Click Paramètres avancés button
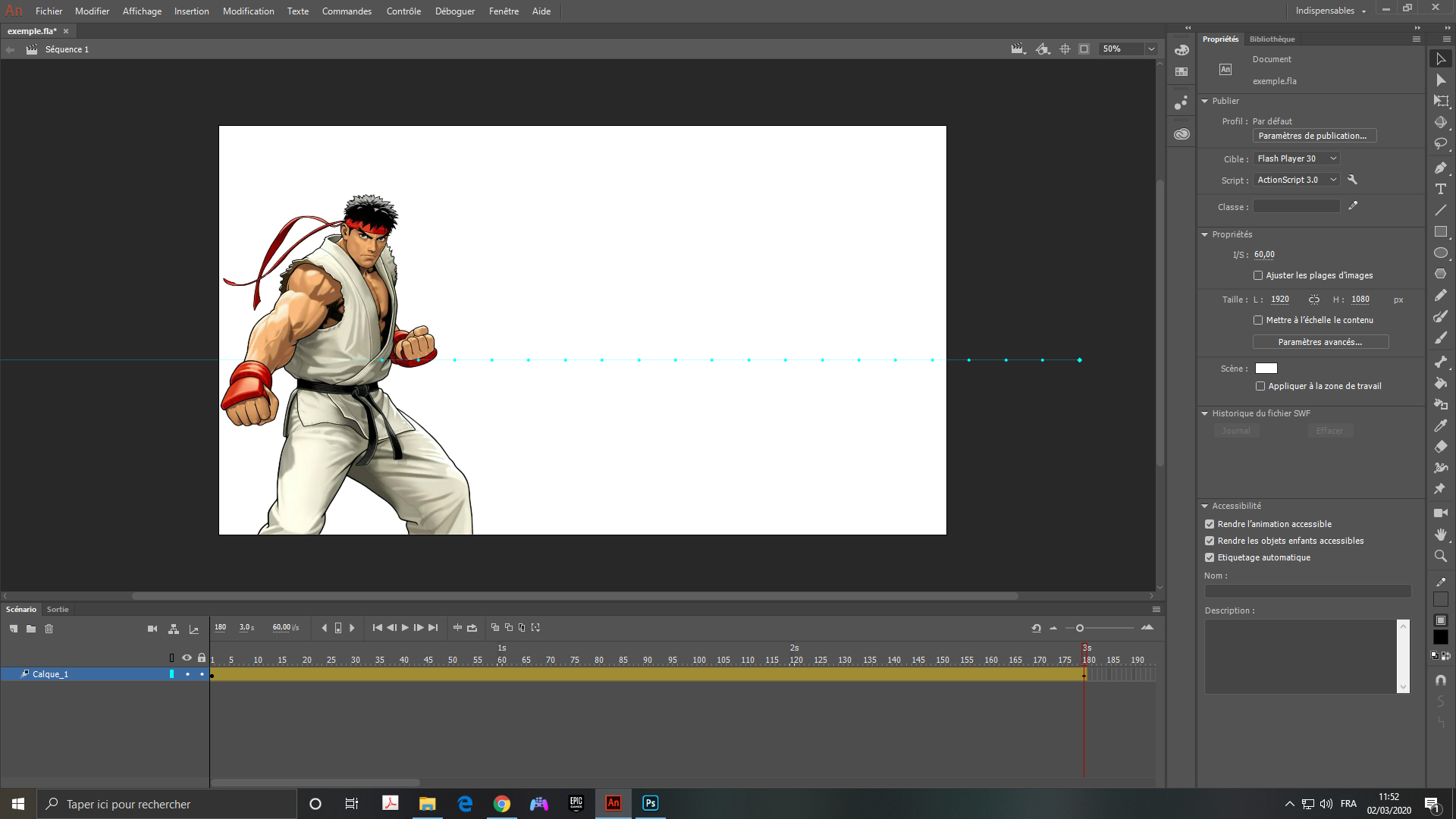1456x819 pixels. click(x=1319, y=342)
